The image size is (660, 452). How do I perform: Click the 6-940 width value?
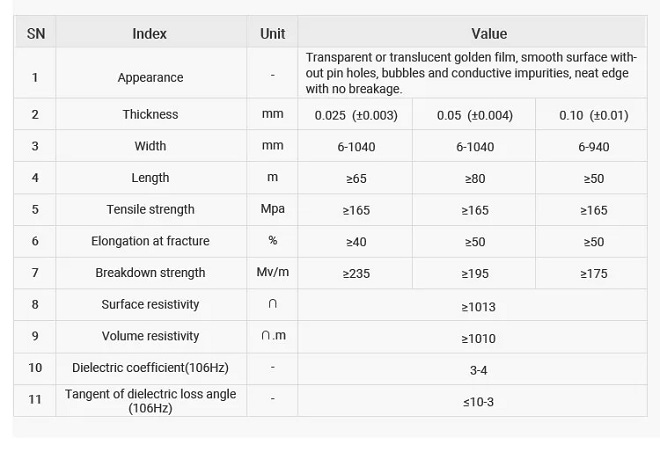[593, 147]
